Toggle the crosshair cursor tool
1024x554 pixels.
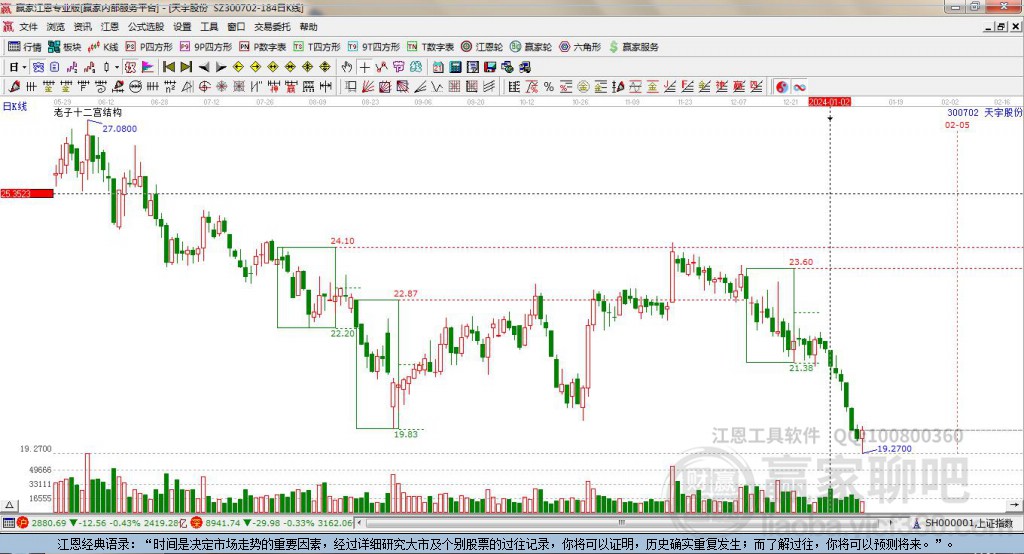tap(364, 67)
